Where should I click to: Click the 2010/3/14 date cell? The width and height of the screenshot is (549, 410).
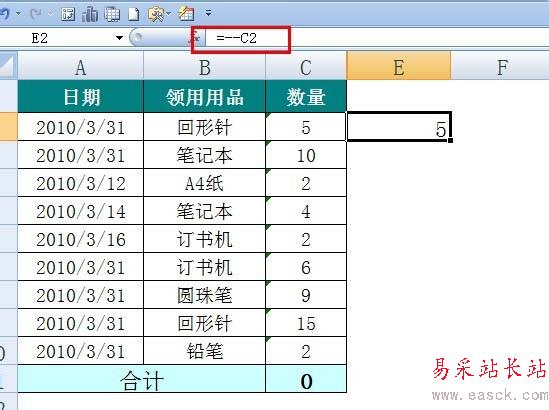tap(81, 211)
